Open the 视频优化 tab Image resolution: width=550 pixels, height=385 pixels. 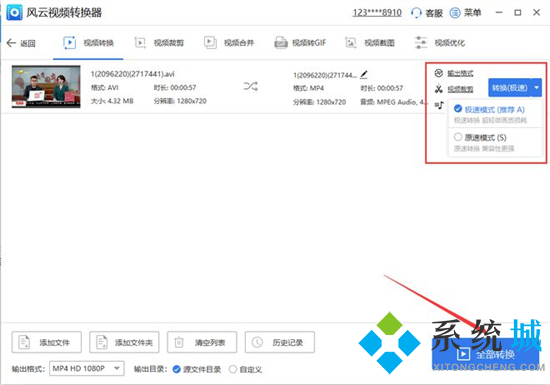440,43
